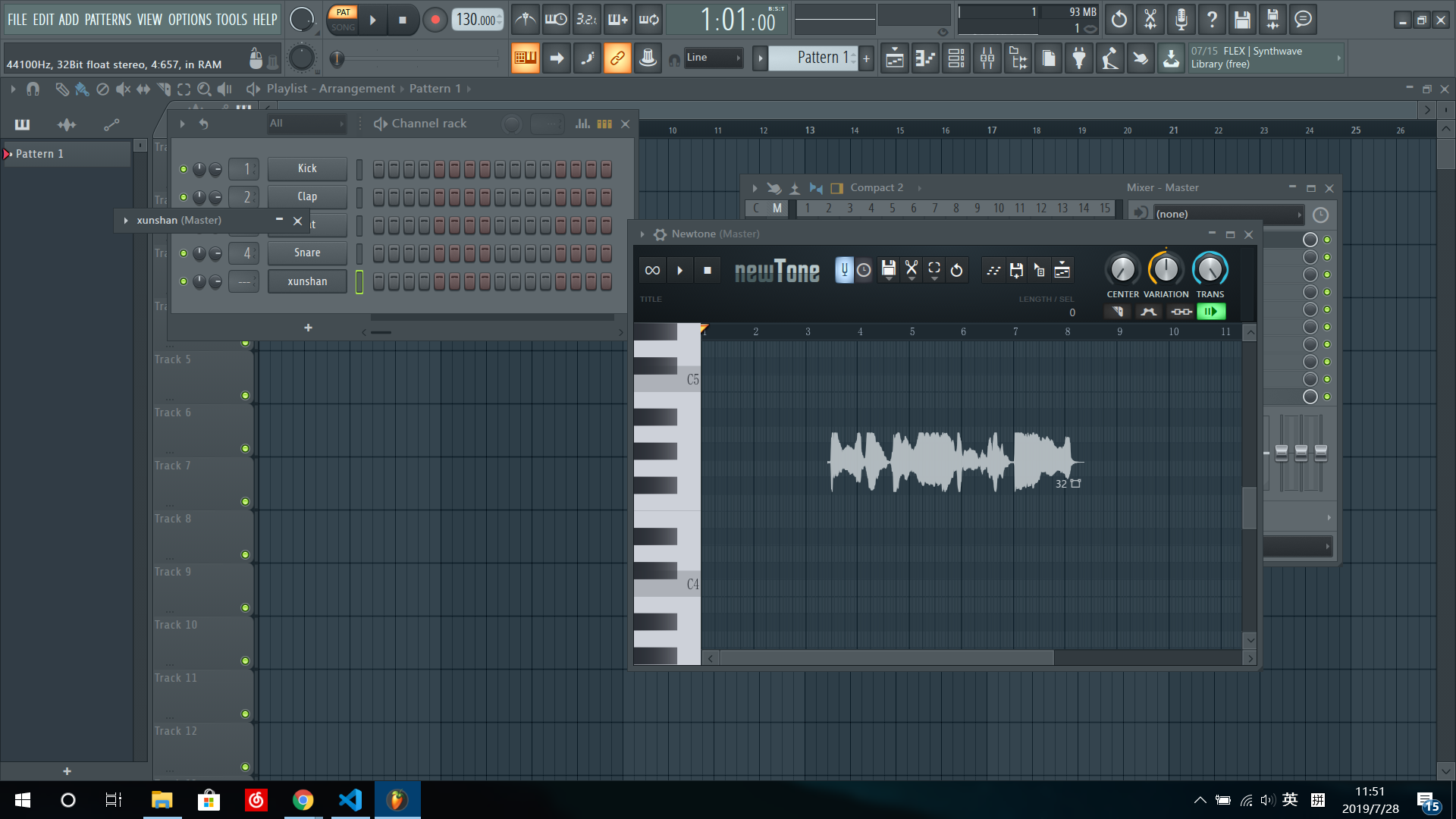Toggle Newtone time warp clock icon
The image size is (1456, 819).
pyautogui.click(x=864, y=270)
